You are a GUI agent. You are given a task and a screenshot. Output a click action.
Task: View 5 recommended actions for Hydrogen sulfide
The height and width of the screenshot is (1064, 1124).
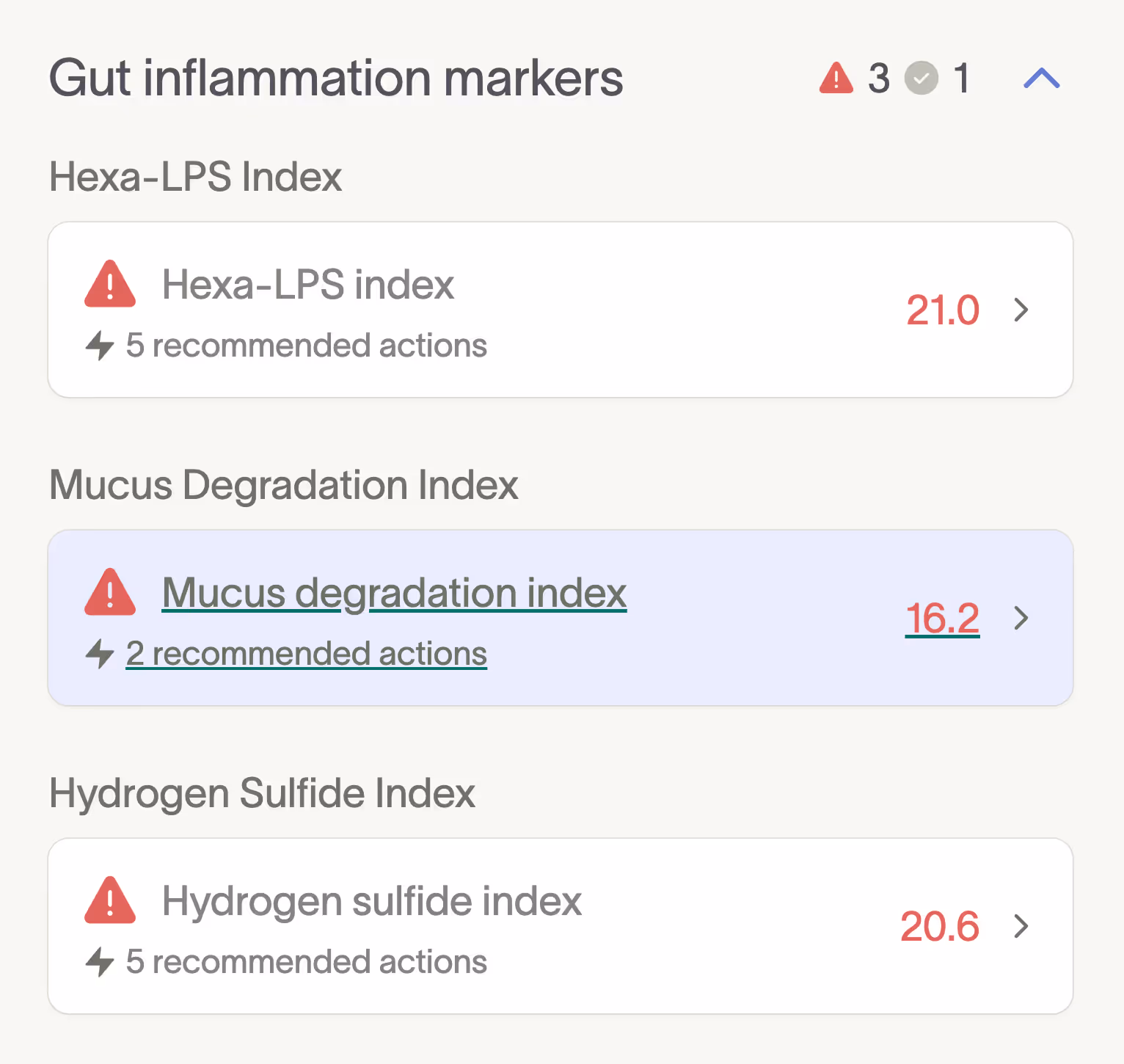[307, 962]
